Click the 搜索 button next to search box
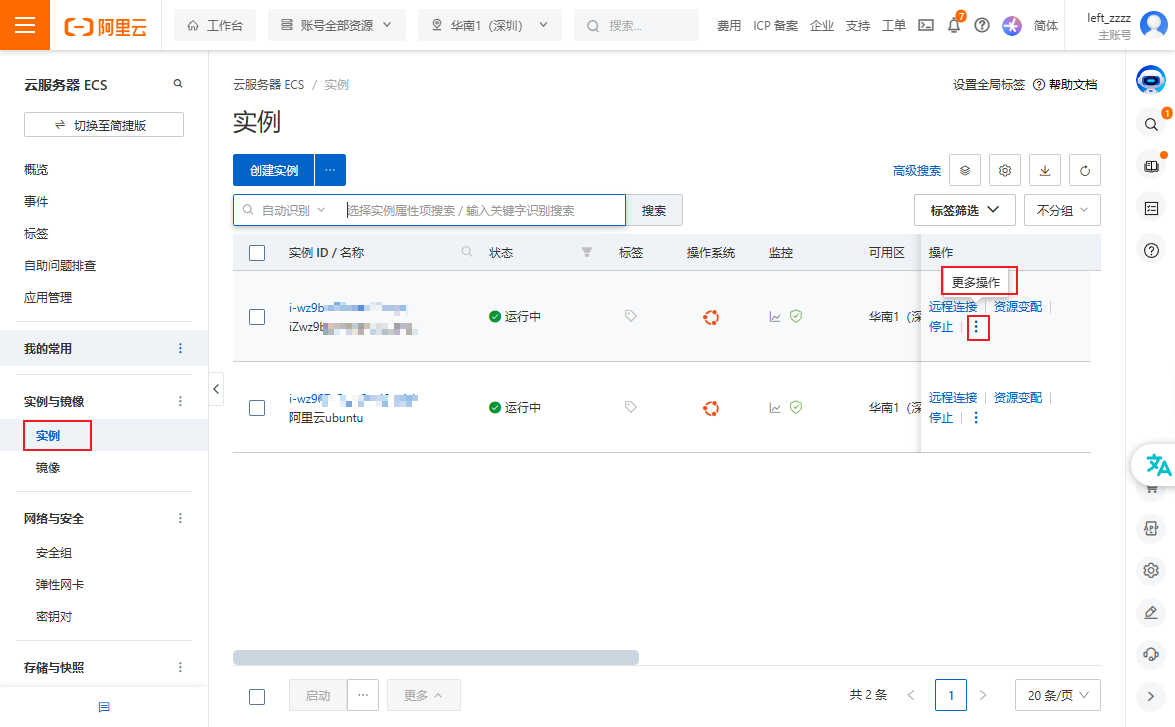Viewport: 1175px width, 727px height. click(654, 210)
